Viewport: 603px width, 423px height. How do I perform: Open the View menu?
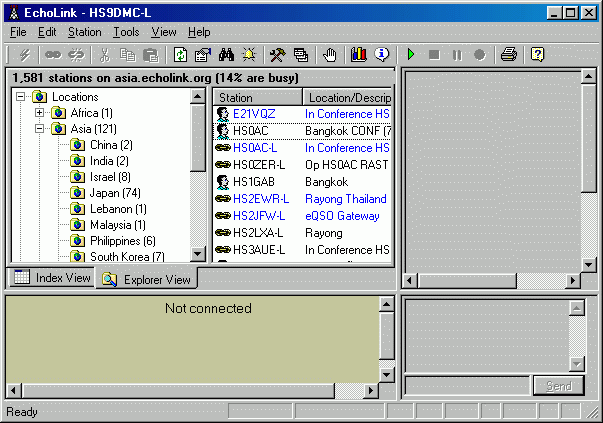coord(163,32)
